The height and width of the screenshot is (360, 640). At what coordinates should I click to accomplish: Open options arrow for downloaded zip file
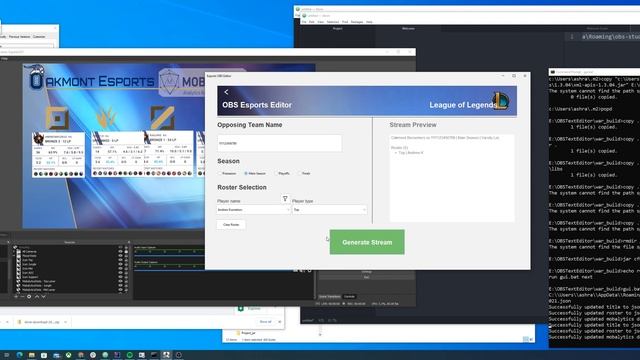tap(66, 322)
